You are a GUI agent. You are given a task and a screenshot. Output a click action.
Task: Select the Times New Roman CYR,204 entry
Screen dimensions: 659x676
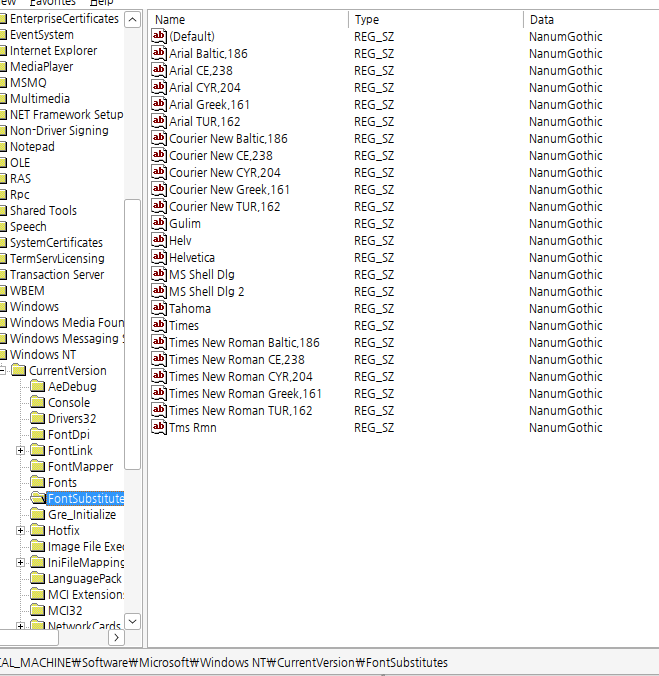[240, 377]
